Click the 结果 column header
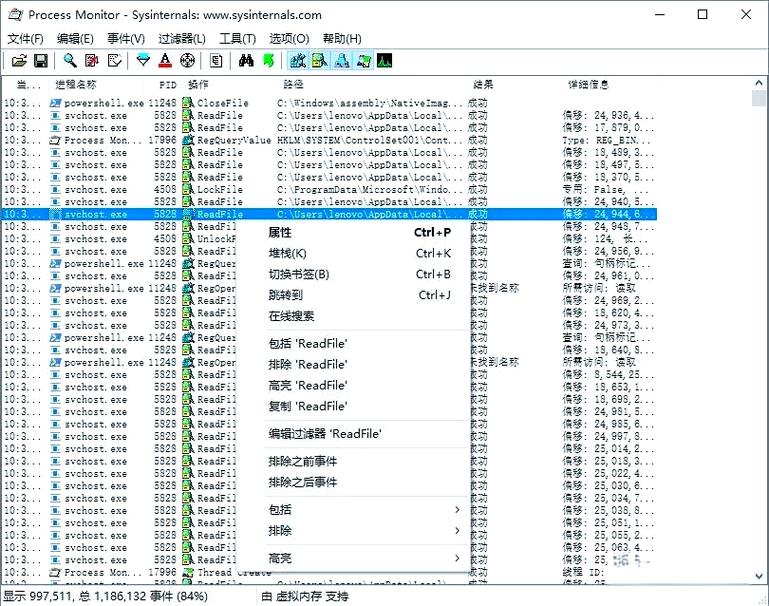The image size is (769, 606). pyautogui.click(x=483, y=84)
